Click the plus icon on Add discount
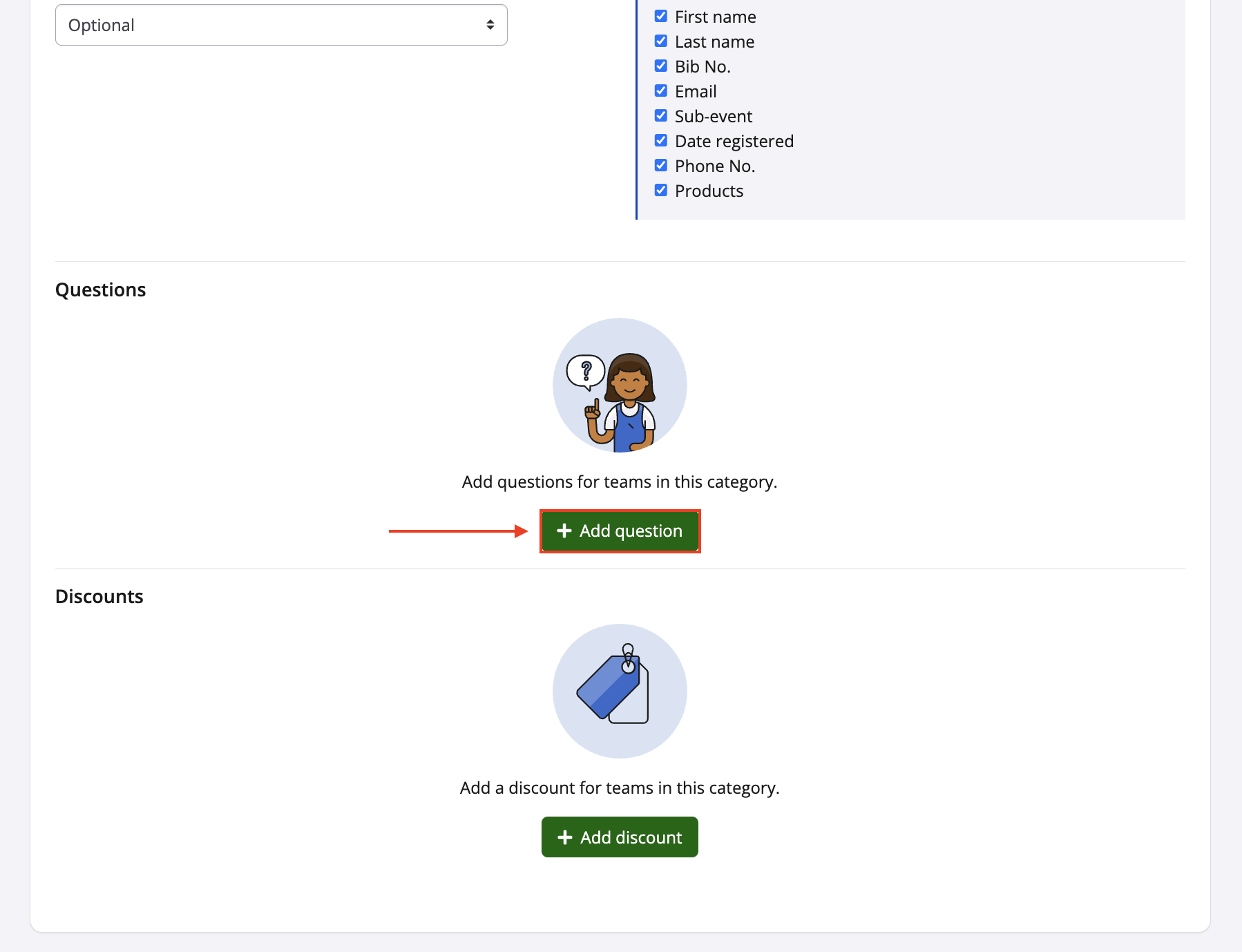The image size is (1242, 952). (565, 837)
